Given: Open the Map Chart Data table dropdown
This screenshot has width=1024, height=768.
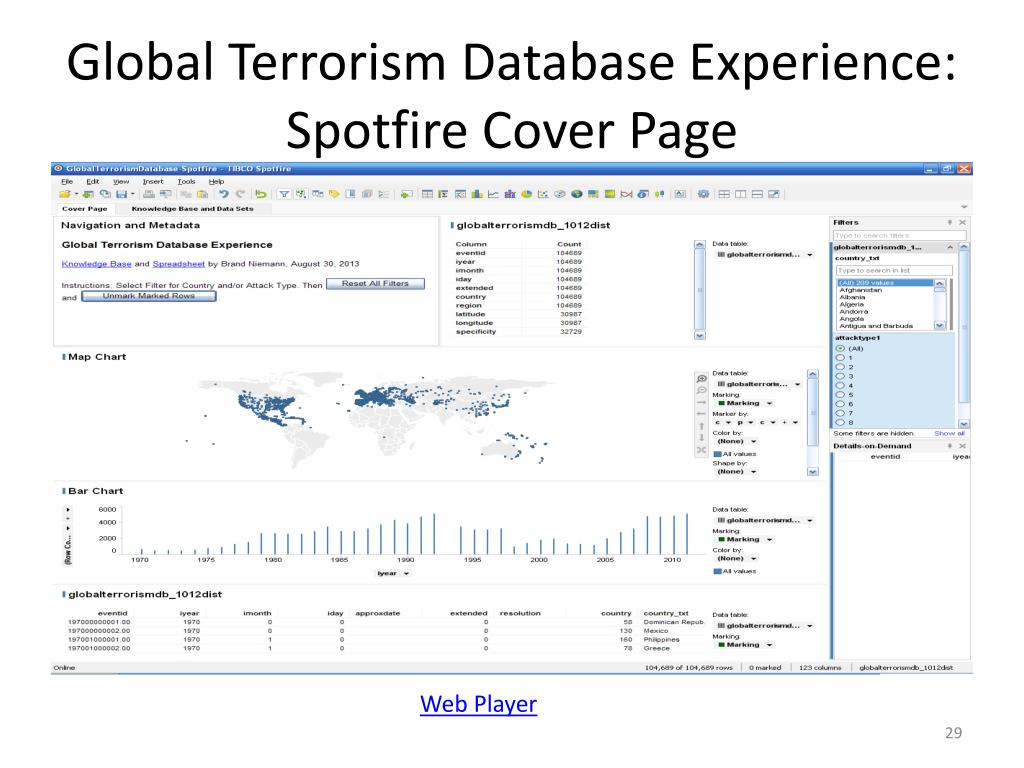Looking at the screenshot, I should 758,385.
